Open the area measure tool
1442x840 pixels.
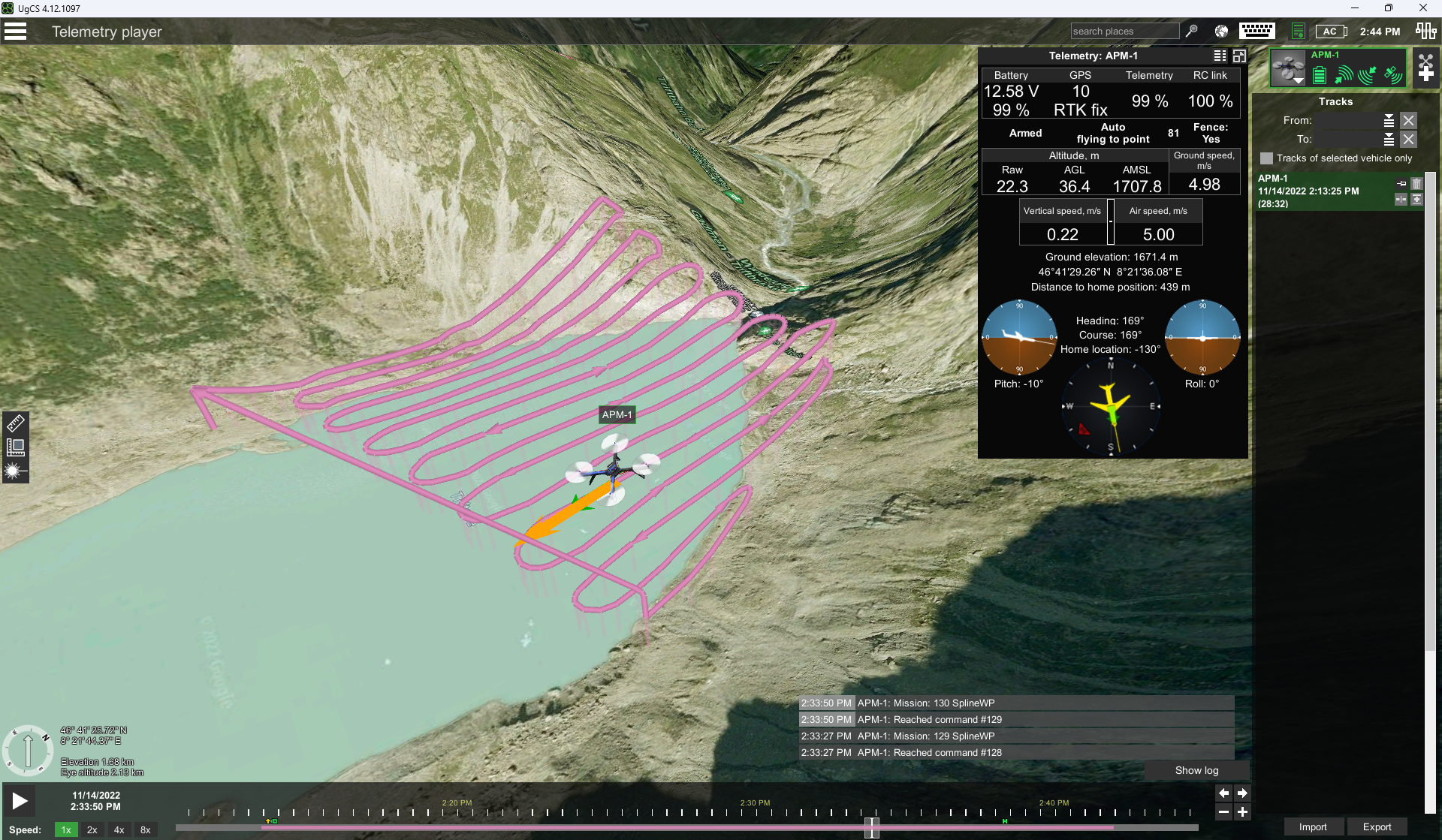16,447
